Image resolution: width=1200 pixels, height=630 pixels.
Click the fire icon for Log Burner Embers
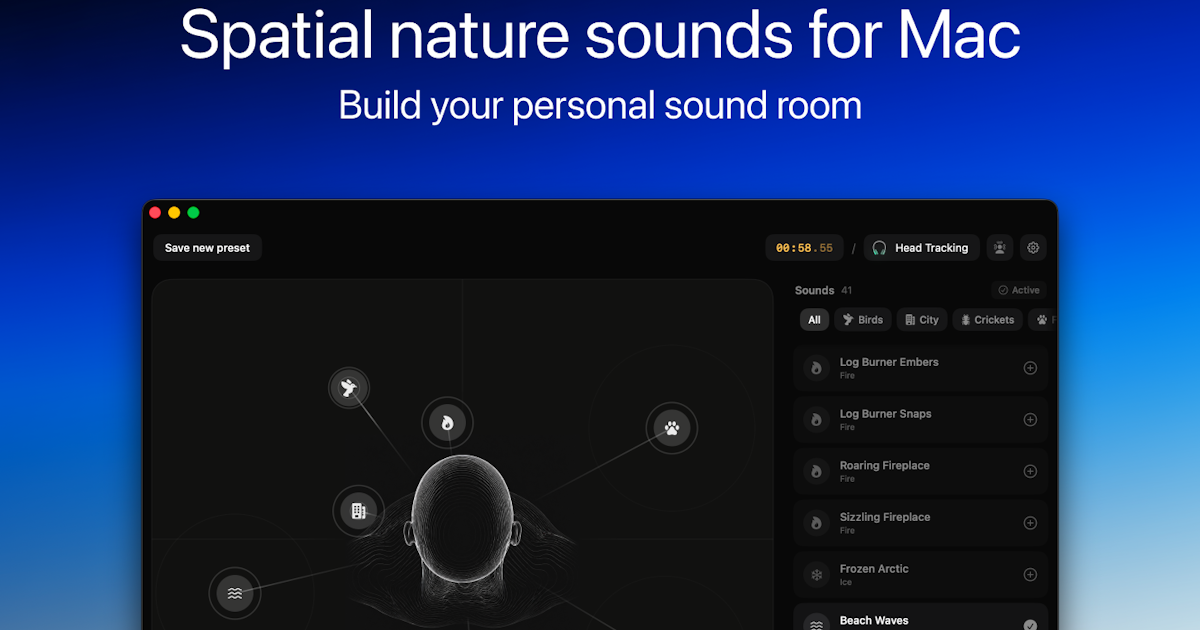pyautogui.click(x=816, y=368)
